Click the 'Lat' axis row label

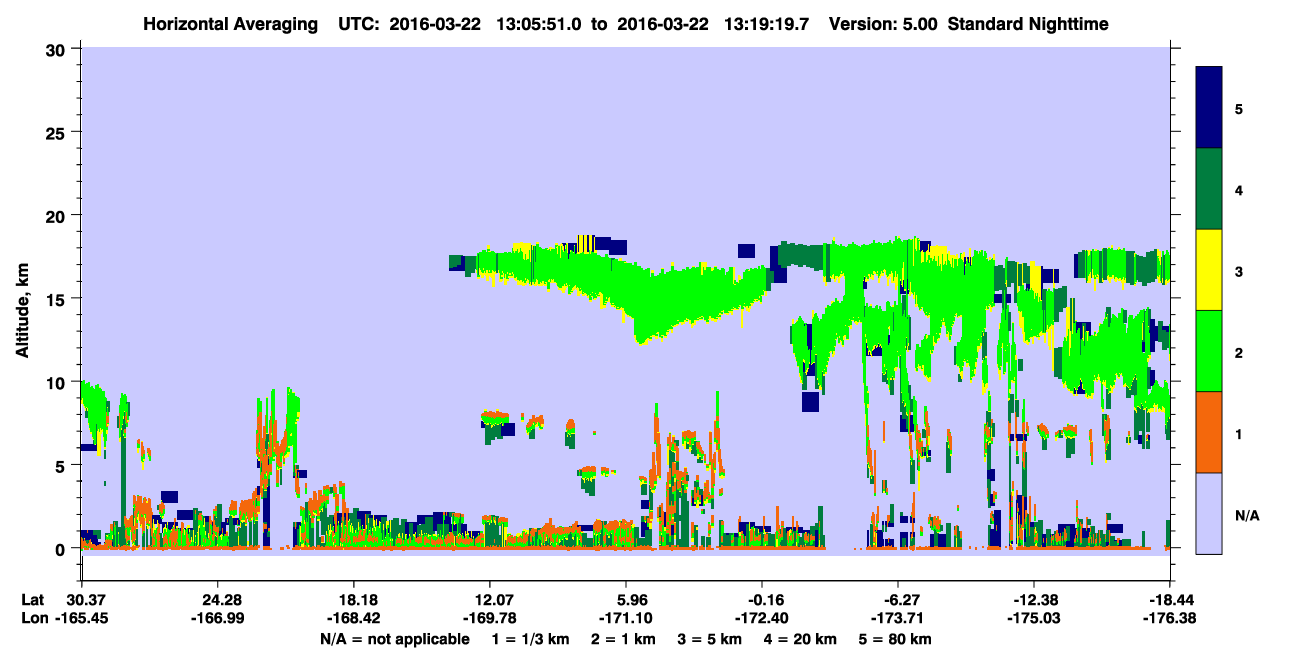pos(31,599)
